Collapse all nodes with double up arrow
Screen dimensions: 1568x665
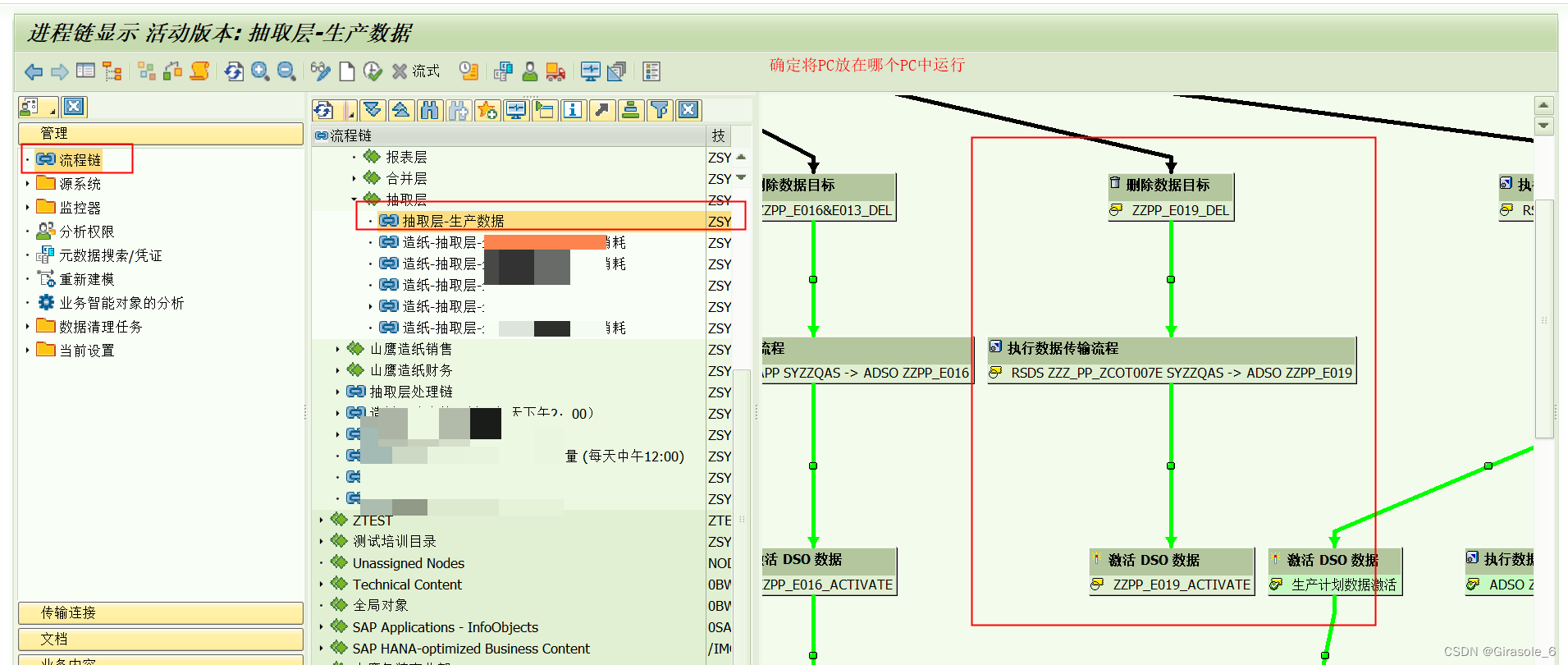(x=401, y=110)
